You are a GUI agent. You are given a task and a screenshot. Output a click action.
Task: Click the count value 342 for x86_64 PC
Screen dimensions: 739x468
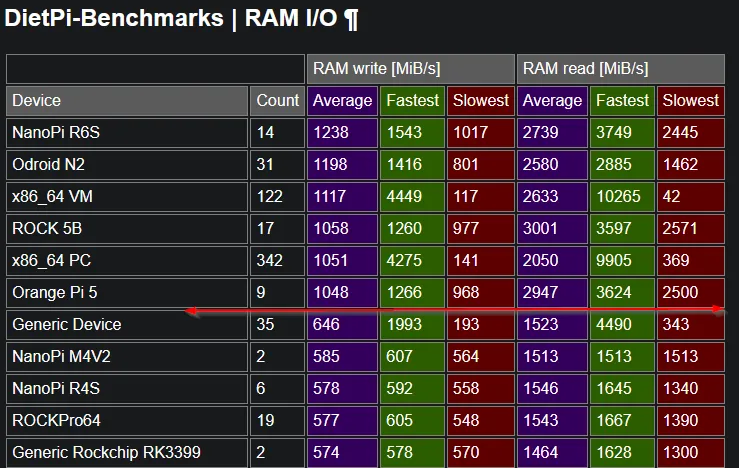coord(277,260)
